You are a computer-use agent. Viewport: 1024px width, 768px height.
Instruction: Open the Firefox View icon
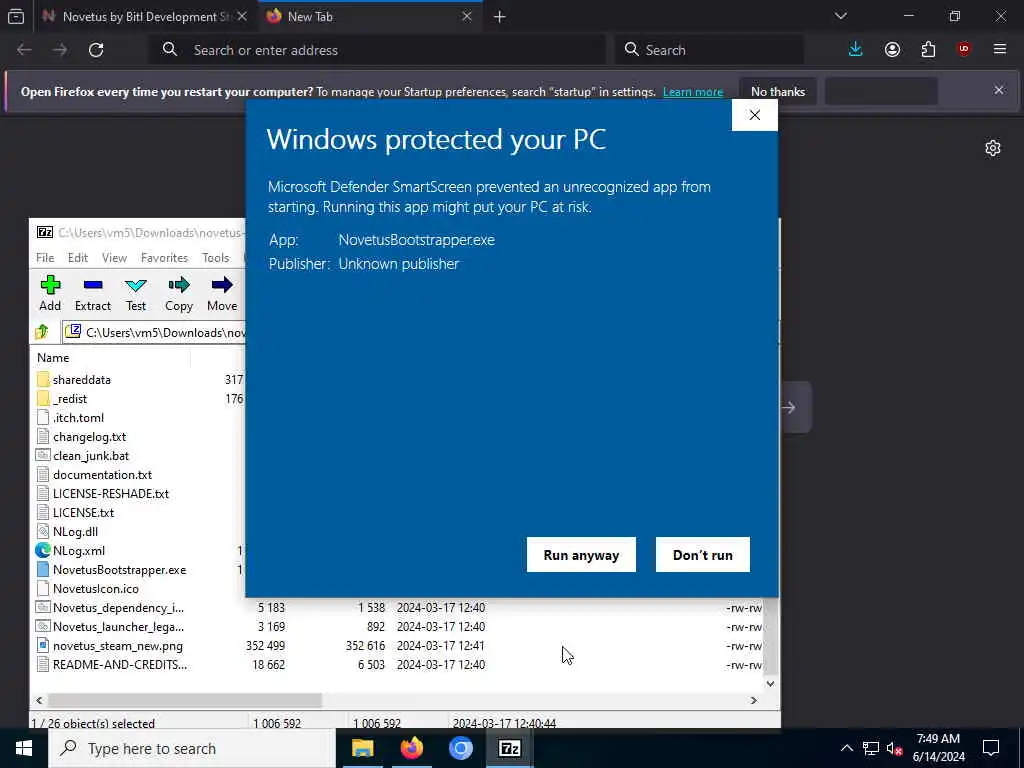coord(16,16)
